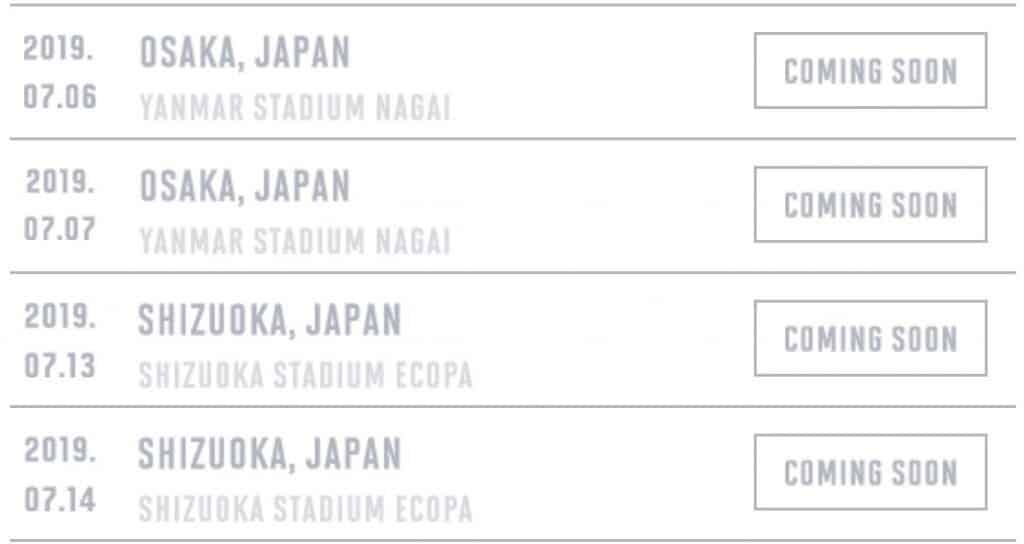
Task: Select the Osaka, Japan title dated 07.06
Action: (245, 53)
